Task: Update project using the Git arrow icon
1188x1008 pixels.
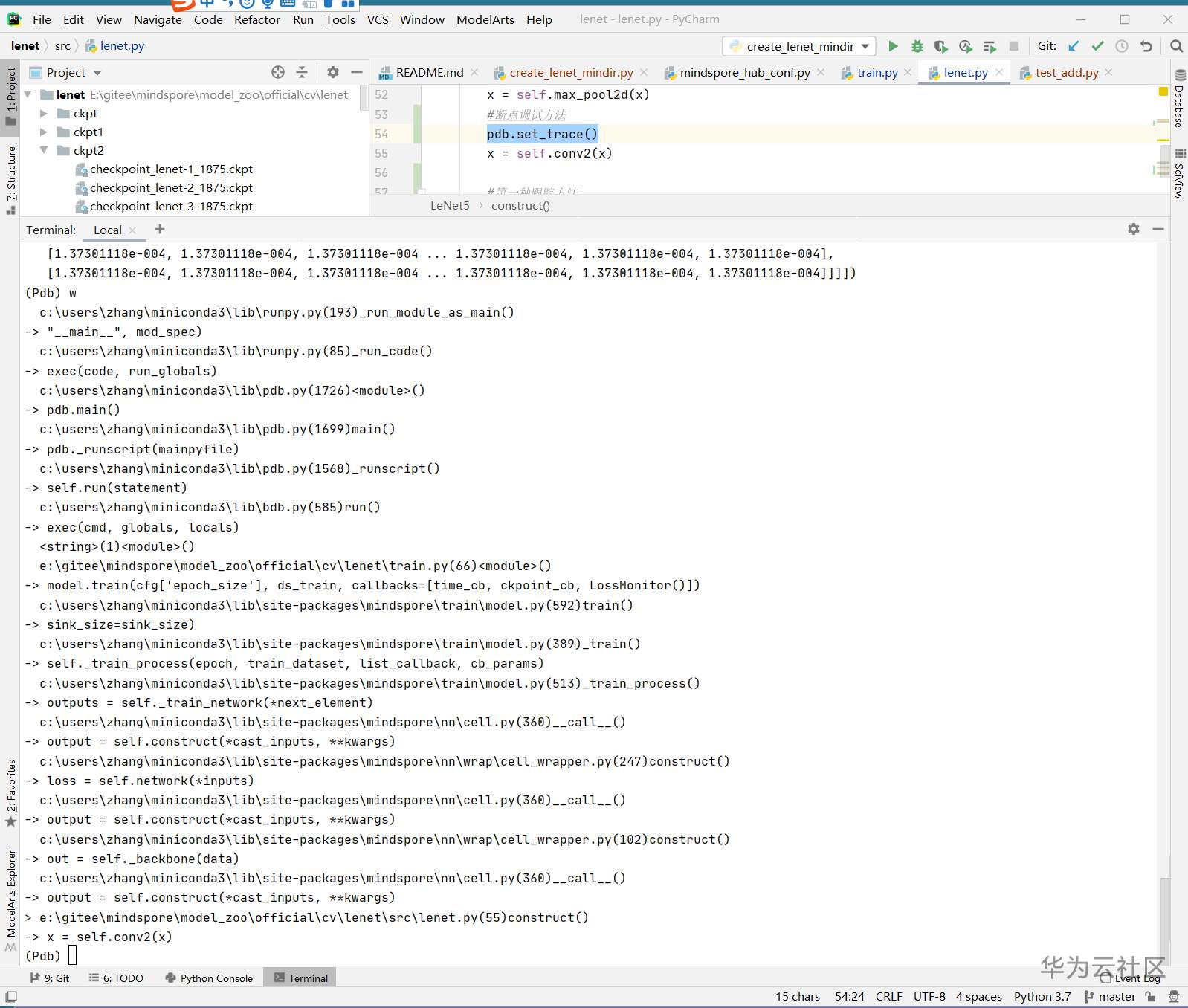Action: [x=1074, y=46]
